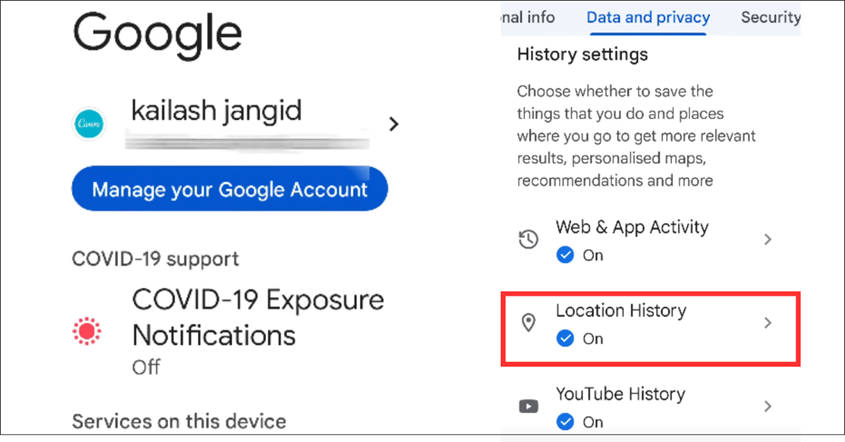Click Manage your Google Account button
Screen dimensions: 845x442
point(230,189)
